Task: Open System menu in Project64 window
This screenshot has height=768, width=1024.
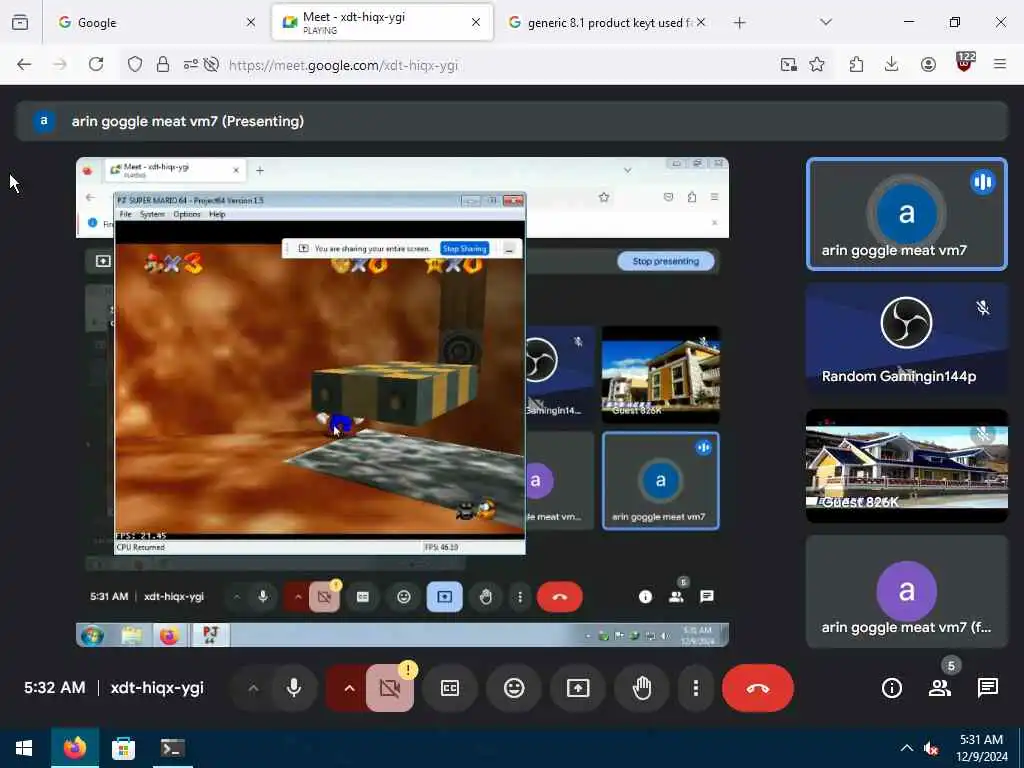Action: click(152, 214)
